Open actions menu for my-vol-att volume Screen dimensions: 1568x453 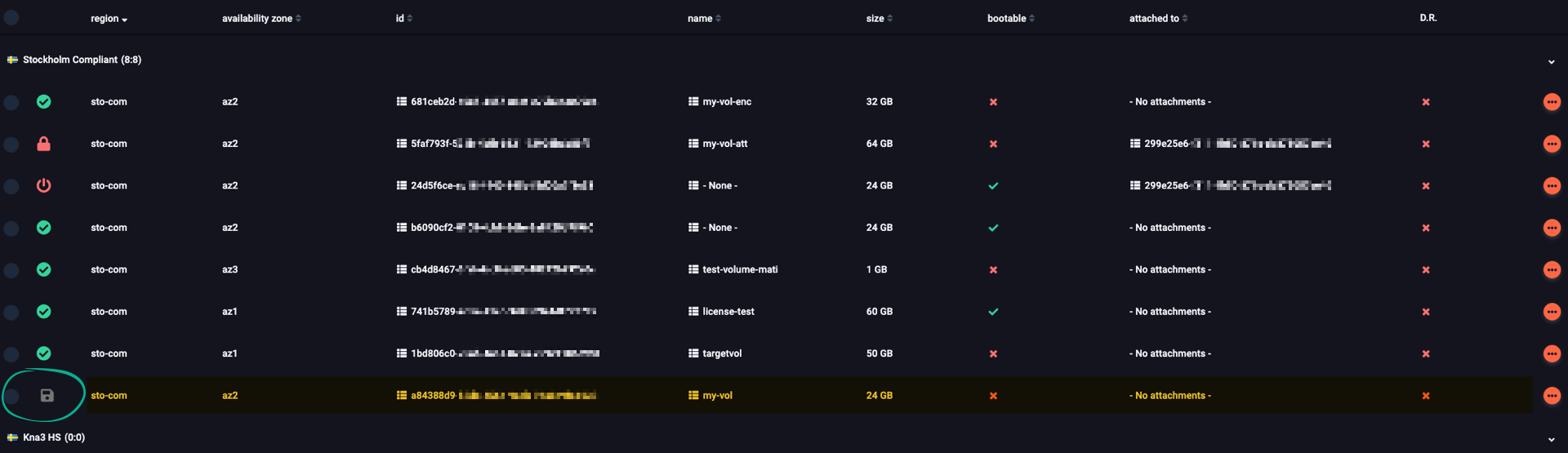(1552, 144)
